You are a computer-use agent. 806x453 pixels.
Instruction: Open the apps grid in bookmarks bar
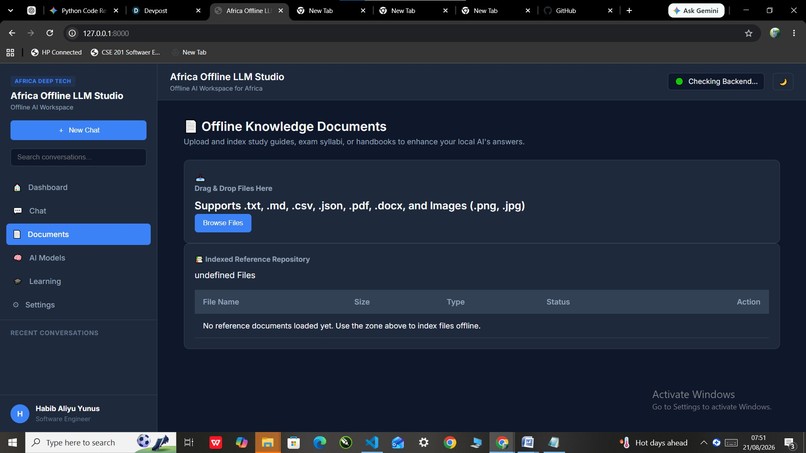click(10, 52)
